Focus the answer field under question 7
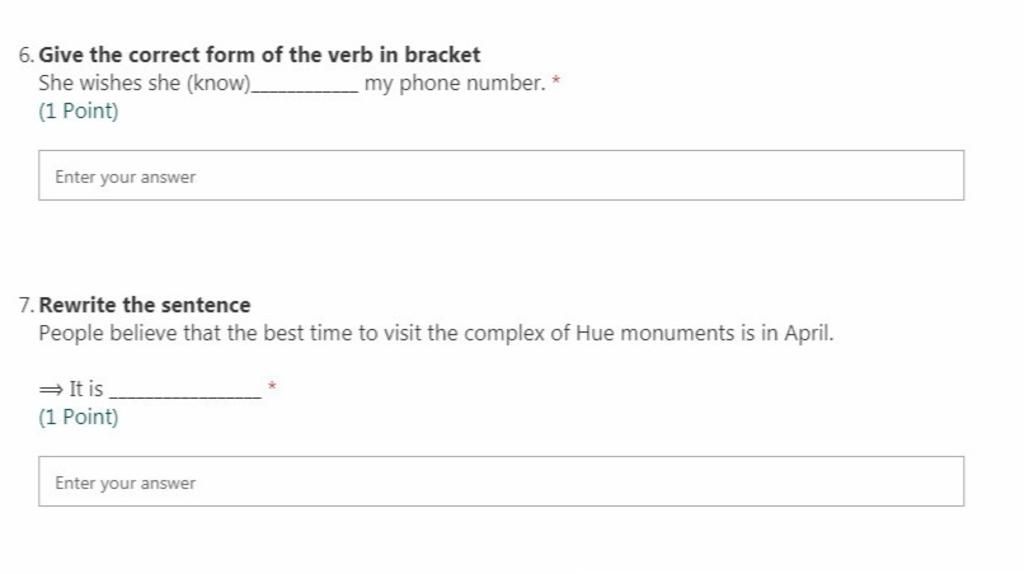1024x574 pixels. [501, 481]
